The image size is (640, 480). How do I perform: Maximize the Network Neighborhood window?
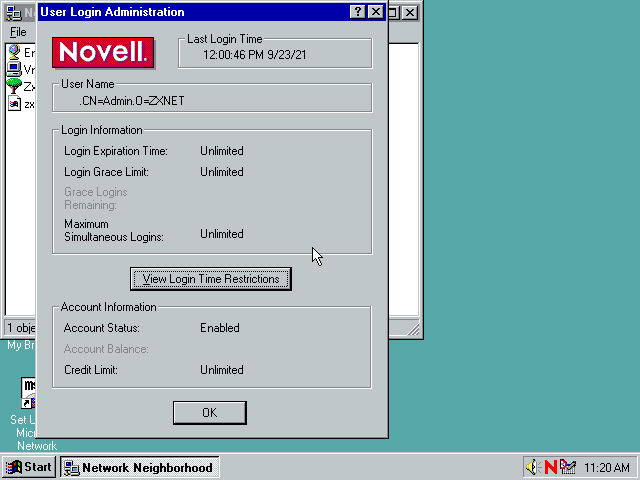point(393,13)
